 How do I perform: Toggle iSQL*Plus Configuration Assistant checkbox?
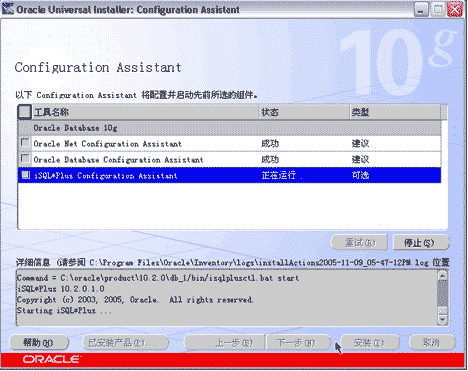[25, 175]
